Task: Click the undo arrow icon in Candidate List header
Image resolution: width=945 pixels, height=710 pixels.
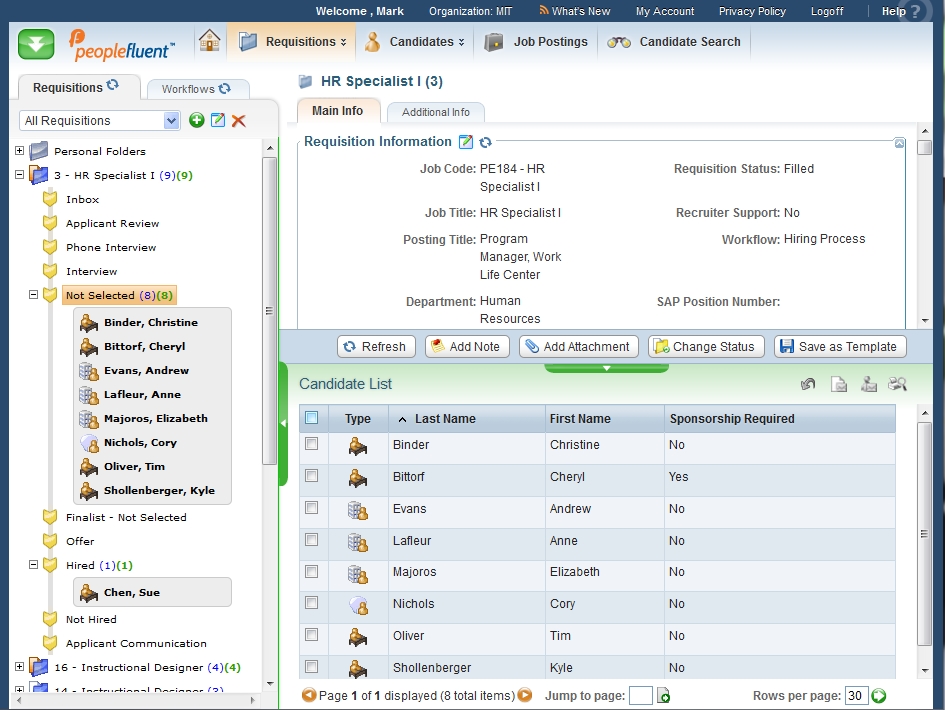Action: coord(808,384)
